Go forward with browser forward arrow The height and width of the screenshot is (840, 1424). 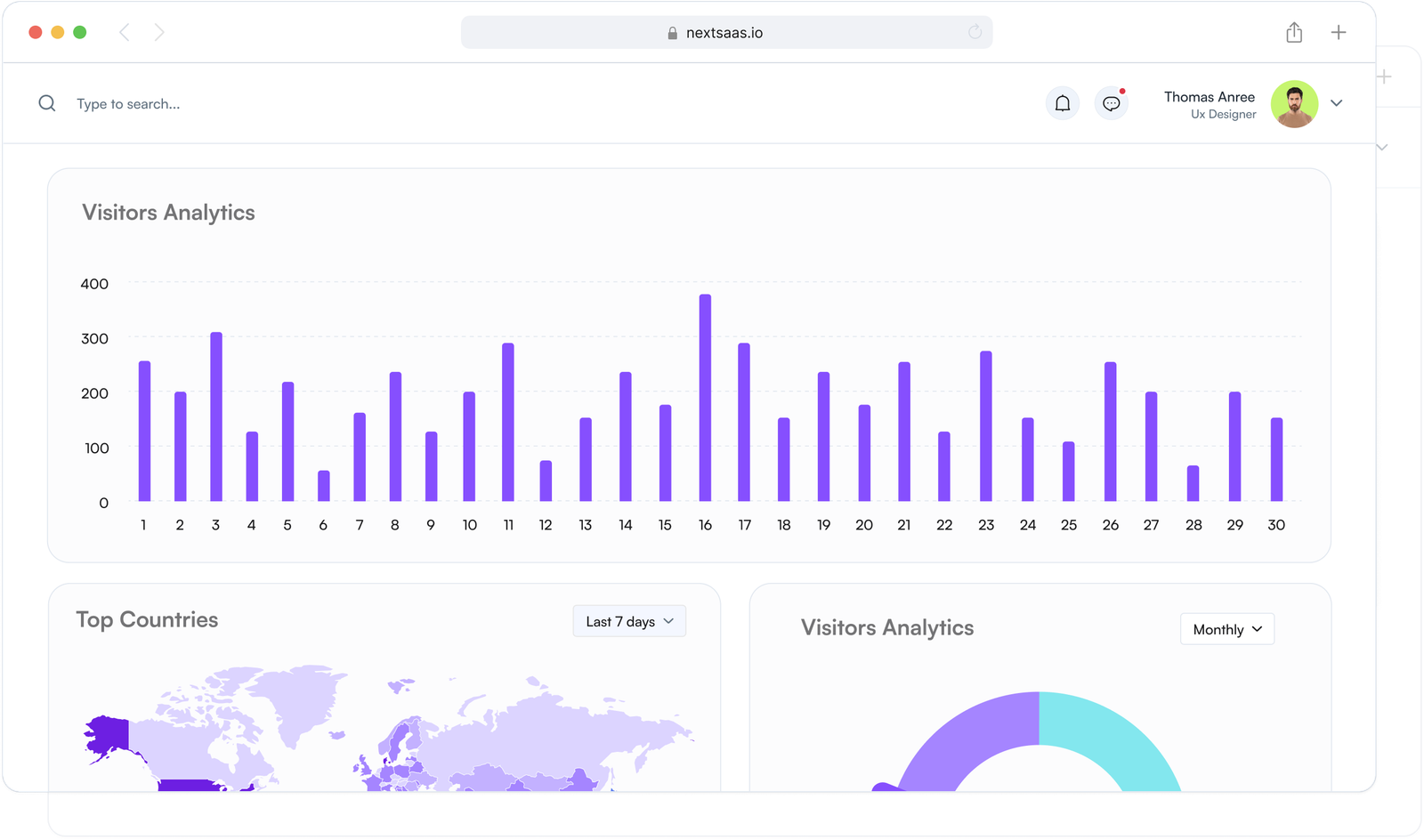[159, 33]
